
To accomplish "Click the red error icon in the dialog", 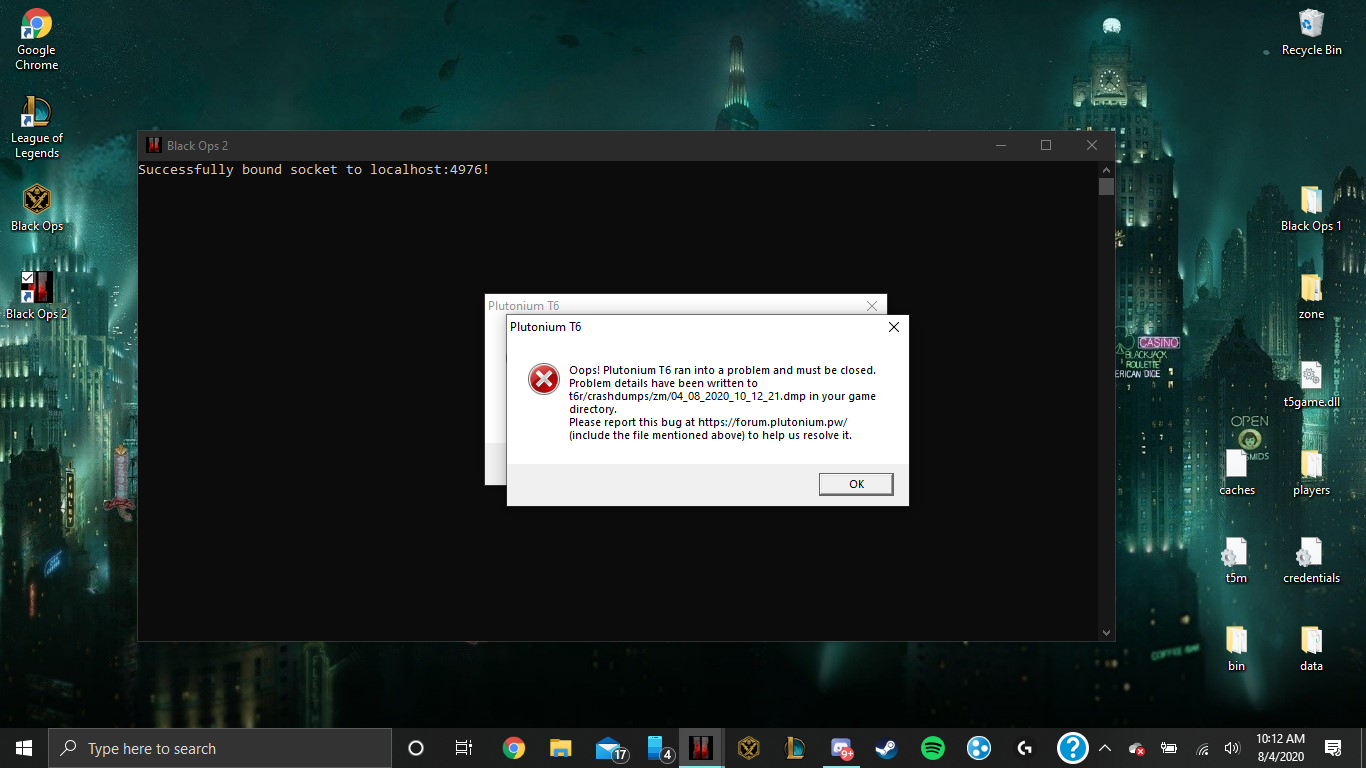I will pos(544,379).
